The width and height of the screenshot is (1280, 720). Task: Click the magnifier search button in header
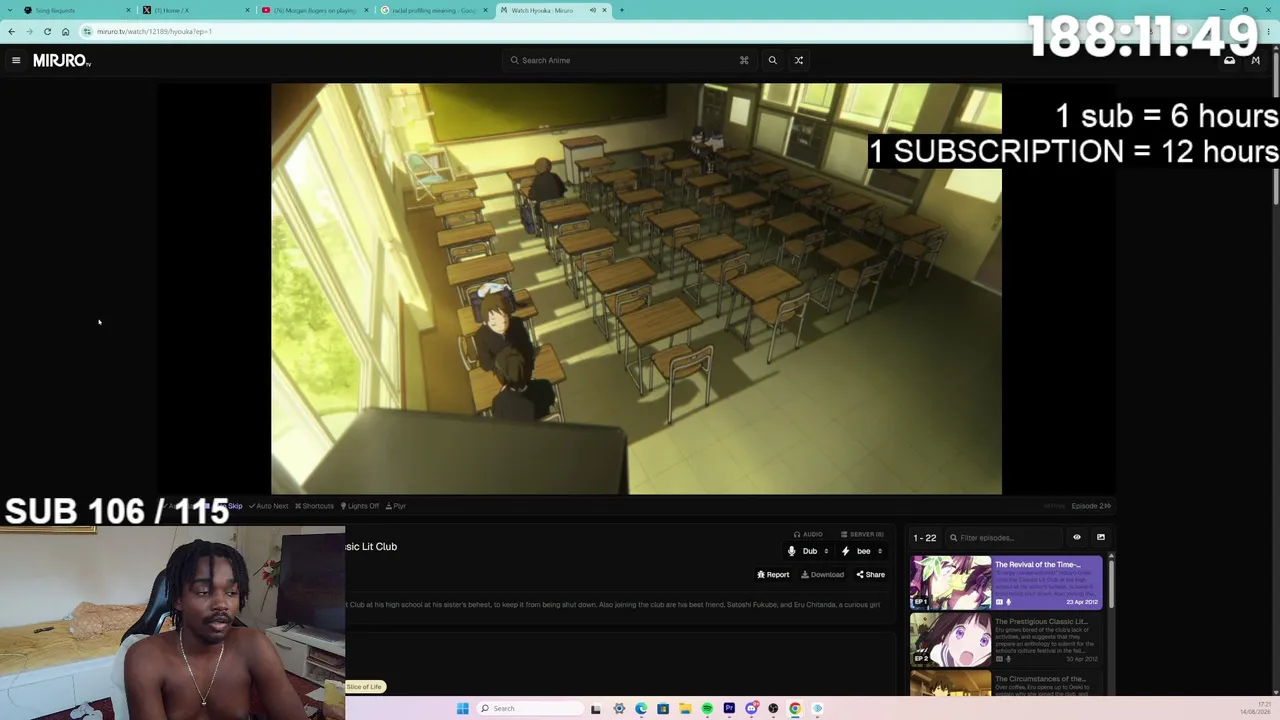(x=772, y=60)
